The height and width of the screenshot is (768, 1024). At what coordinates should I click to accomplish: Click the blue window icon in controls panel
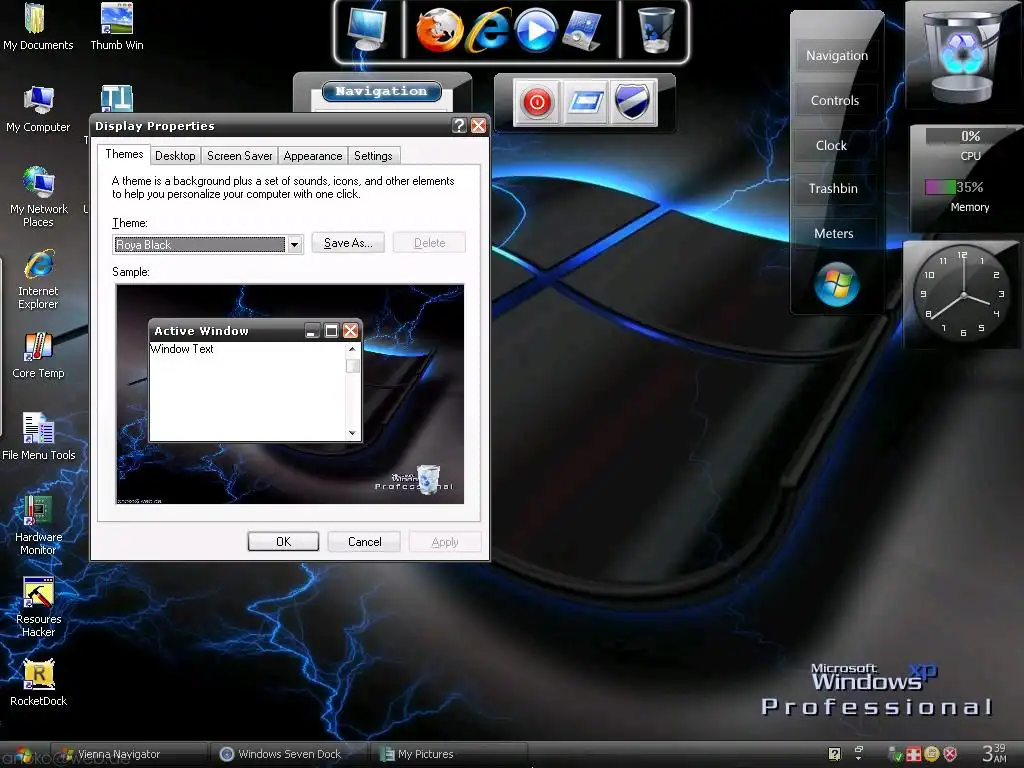pyautogui.click(x=585, y=103)
